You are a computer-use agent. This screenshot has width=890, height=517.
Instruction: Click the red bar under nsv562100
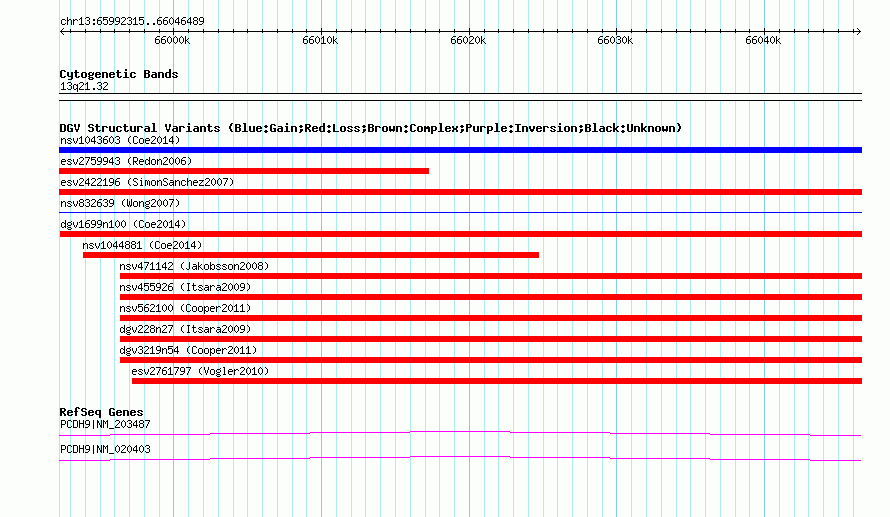pos(491,318)
